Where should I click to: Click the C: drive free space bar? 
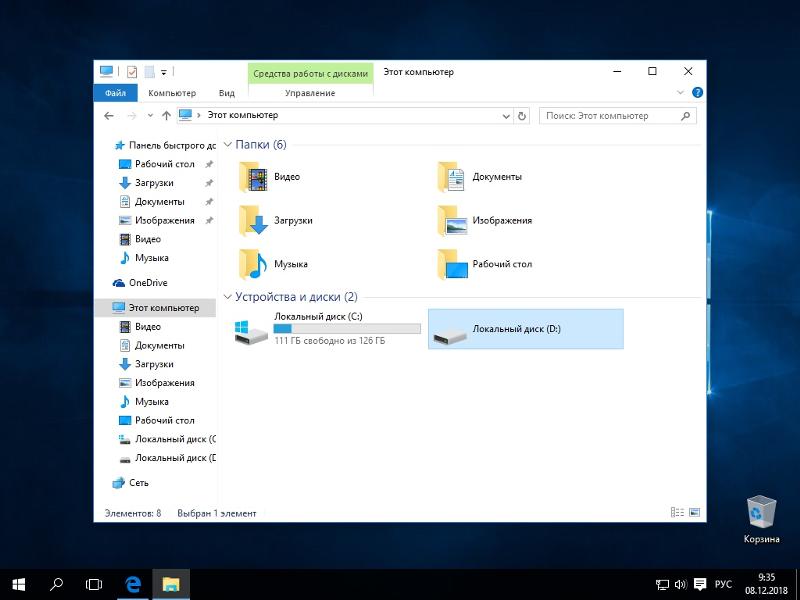point(347,329)
